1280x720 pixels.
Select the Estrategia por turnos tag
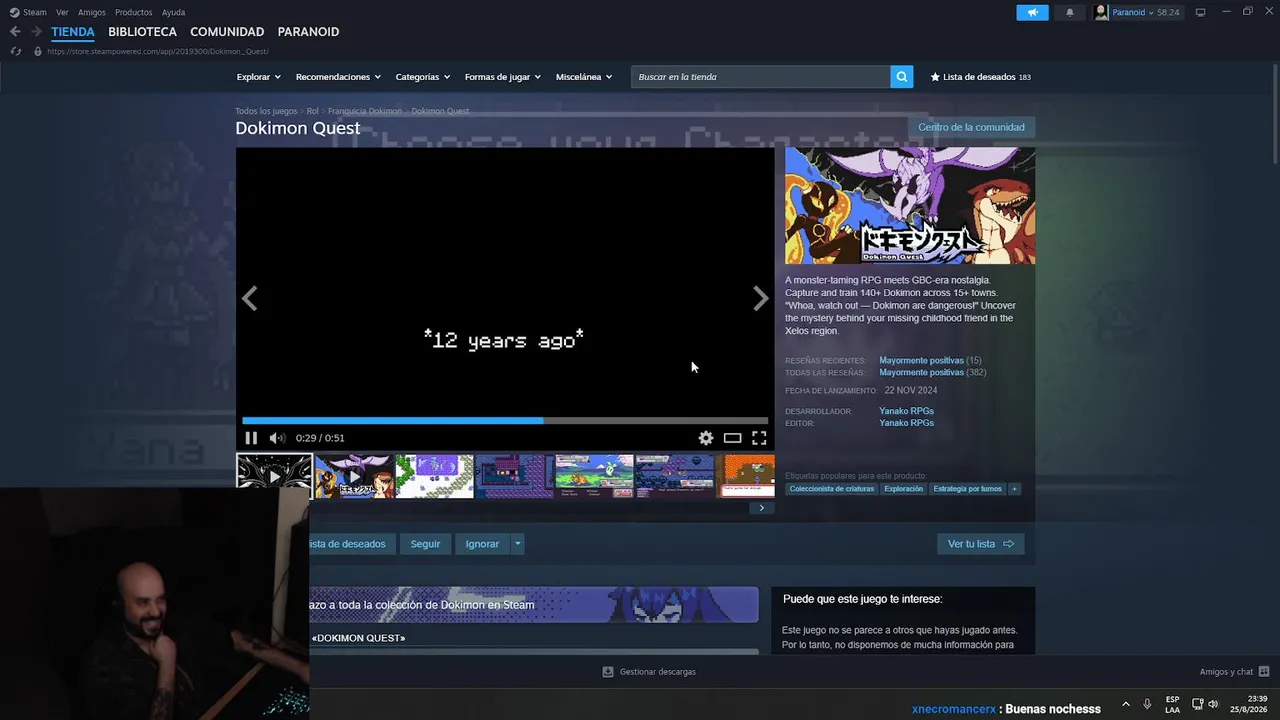967,489
